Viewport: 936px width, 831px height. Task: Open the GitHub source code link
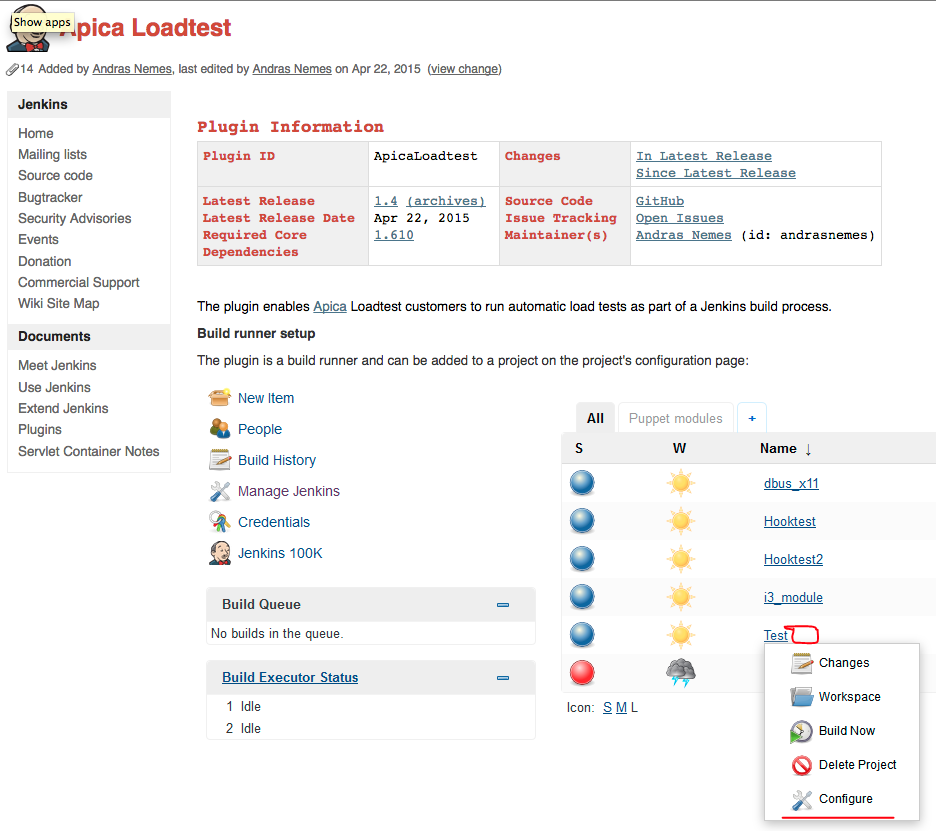click(x=660, y=201)
